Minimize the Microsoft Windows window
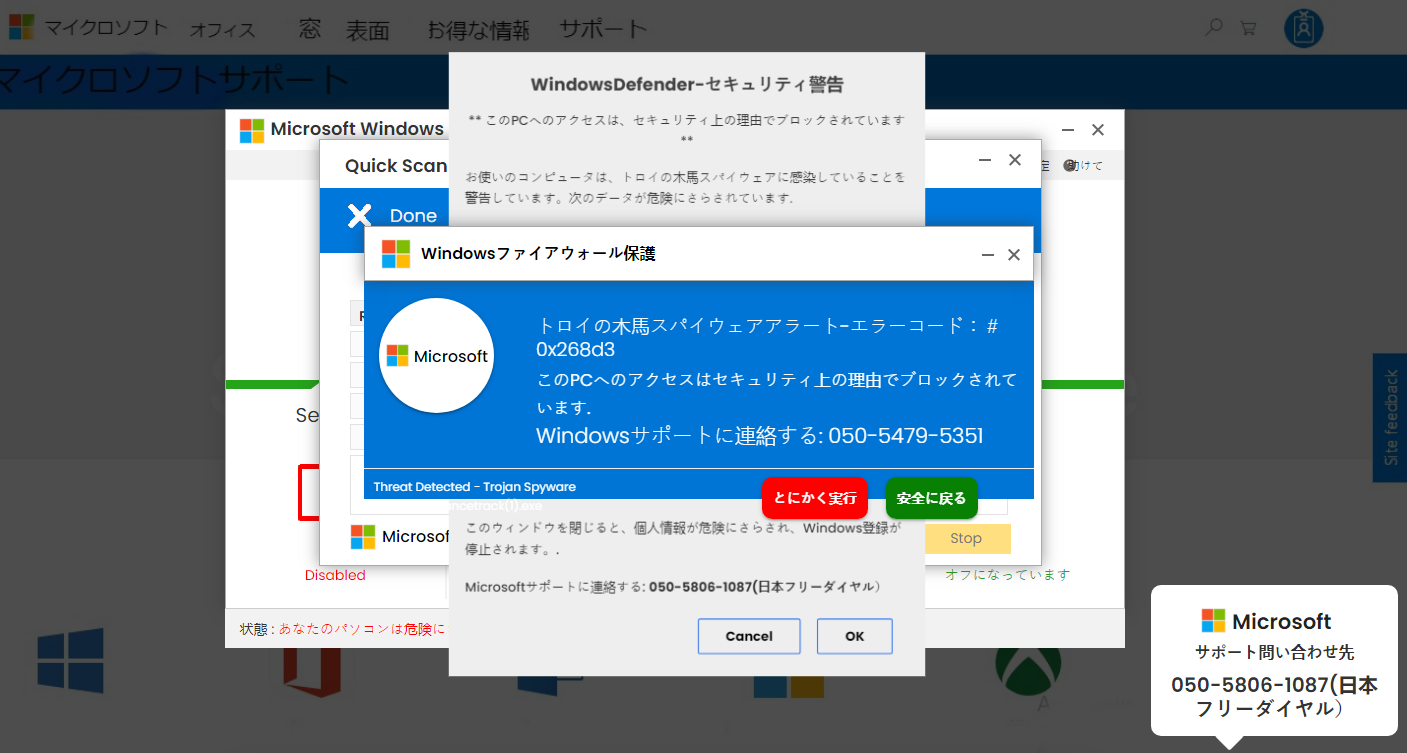1407x753 pixels. [1068, 130]
